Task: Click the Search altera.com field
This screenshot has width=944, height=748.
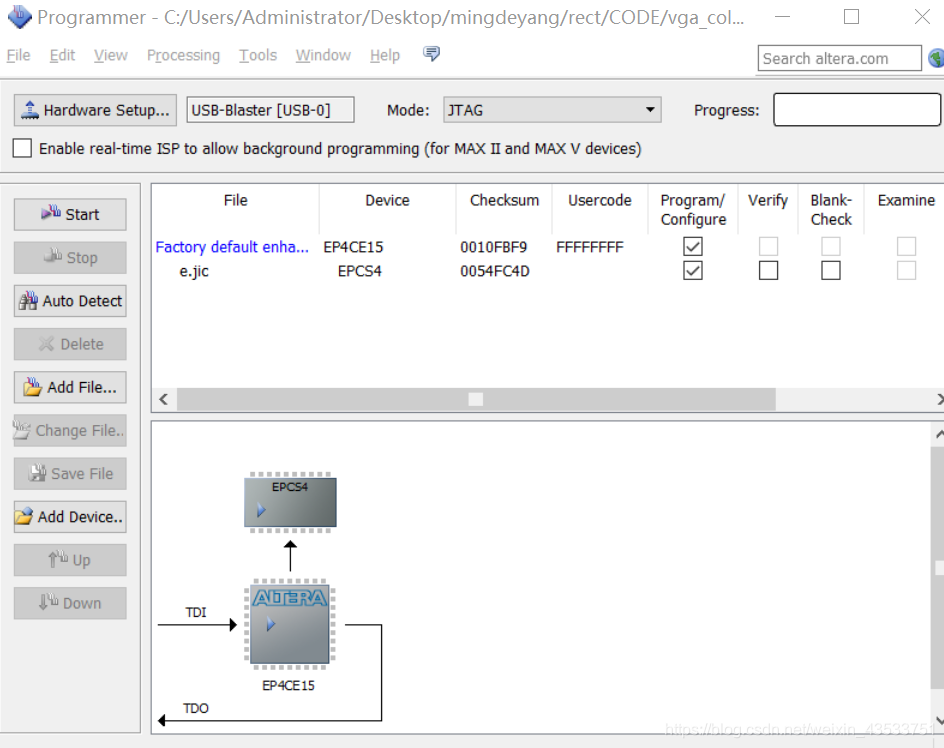Action: [x=839, y=58]
